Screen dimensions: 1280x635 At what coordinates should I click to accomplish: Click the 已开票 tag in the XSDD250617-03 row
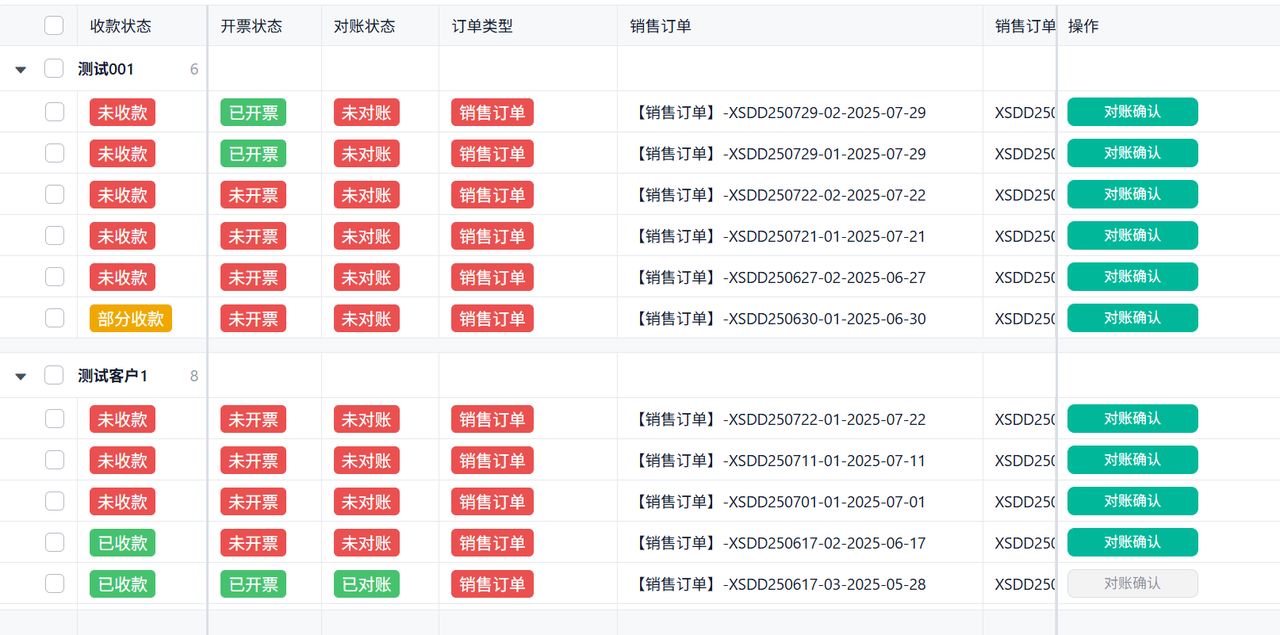tap(253, 583)
